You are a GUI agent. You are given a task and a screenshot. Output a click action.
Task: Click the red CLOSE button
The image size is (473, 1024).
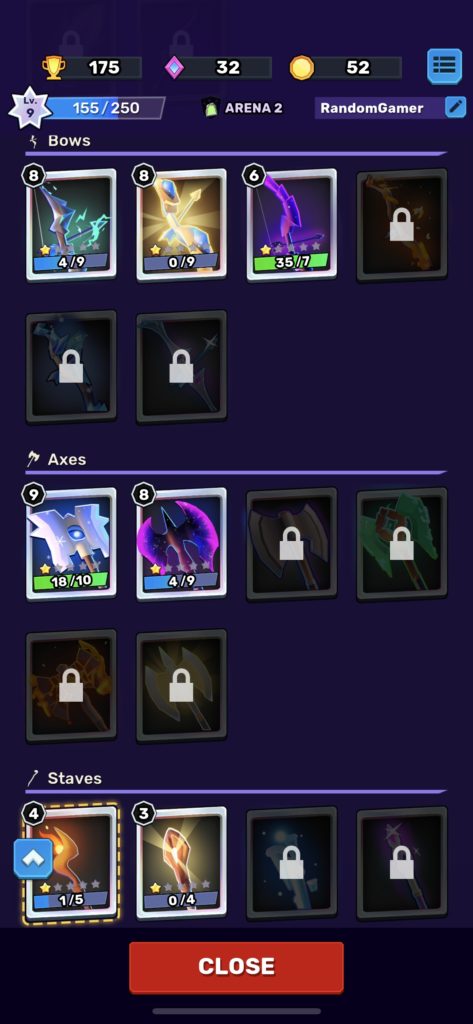click(236, 967)
